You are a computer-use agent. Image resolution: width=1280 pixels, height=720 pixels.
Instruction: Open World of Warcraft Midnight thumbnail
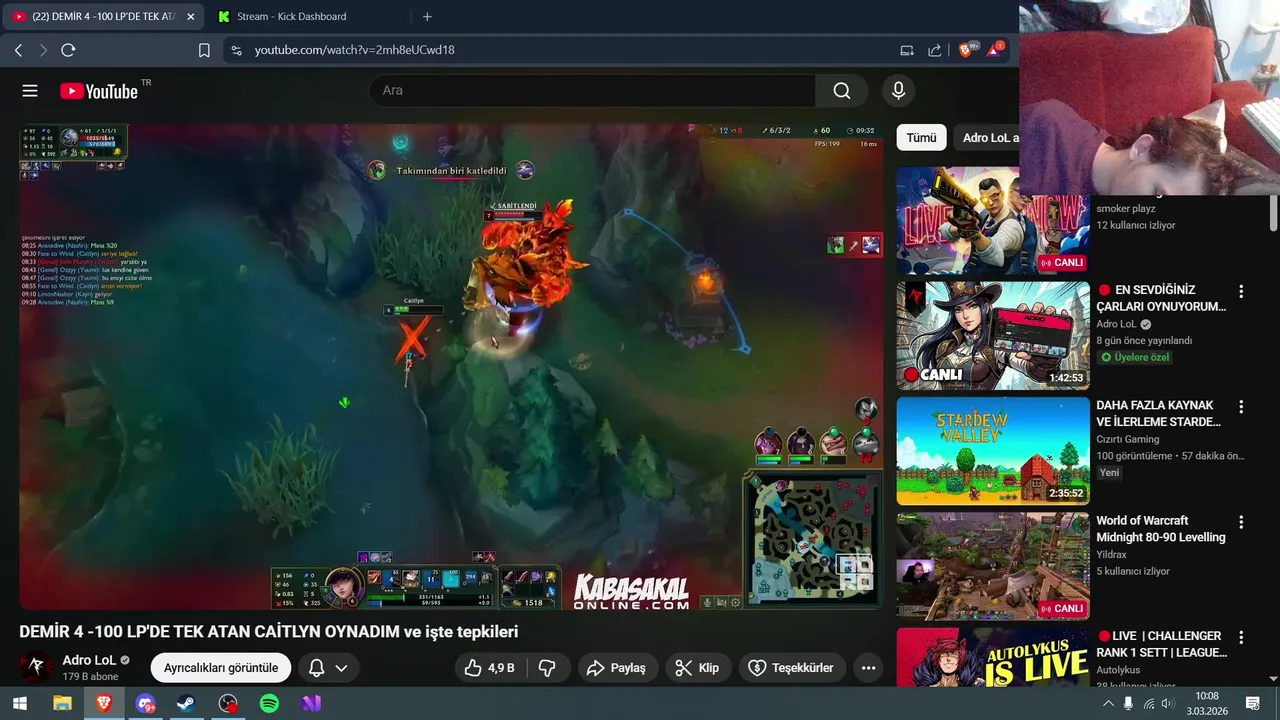993,566
